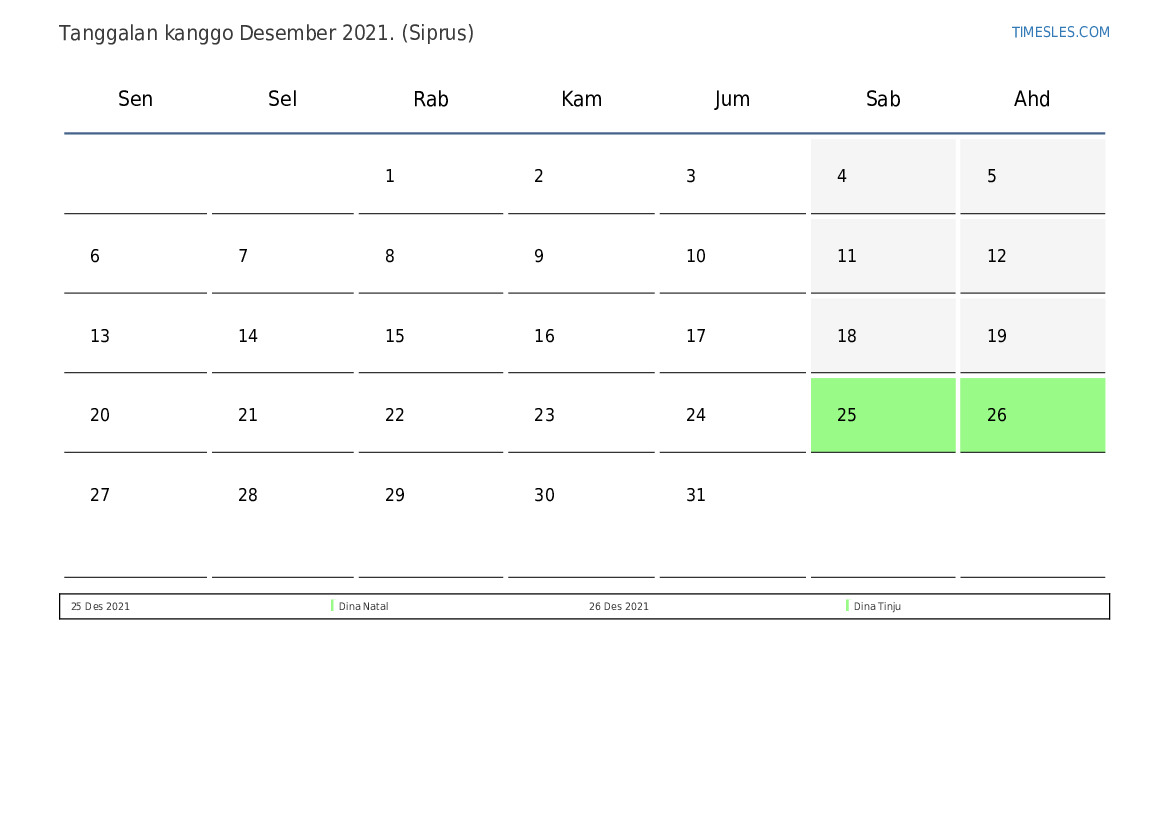Click on date 31 under Jum
The image size is (1169, 827).
tap(696, 496)
